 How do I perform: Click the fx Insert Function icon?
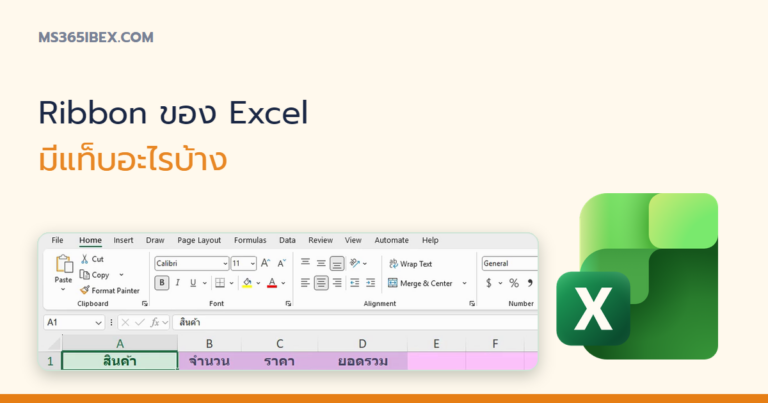click(155, 322)
